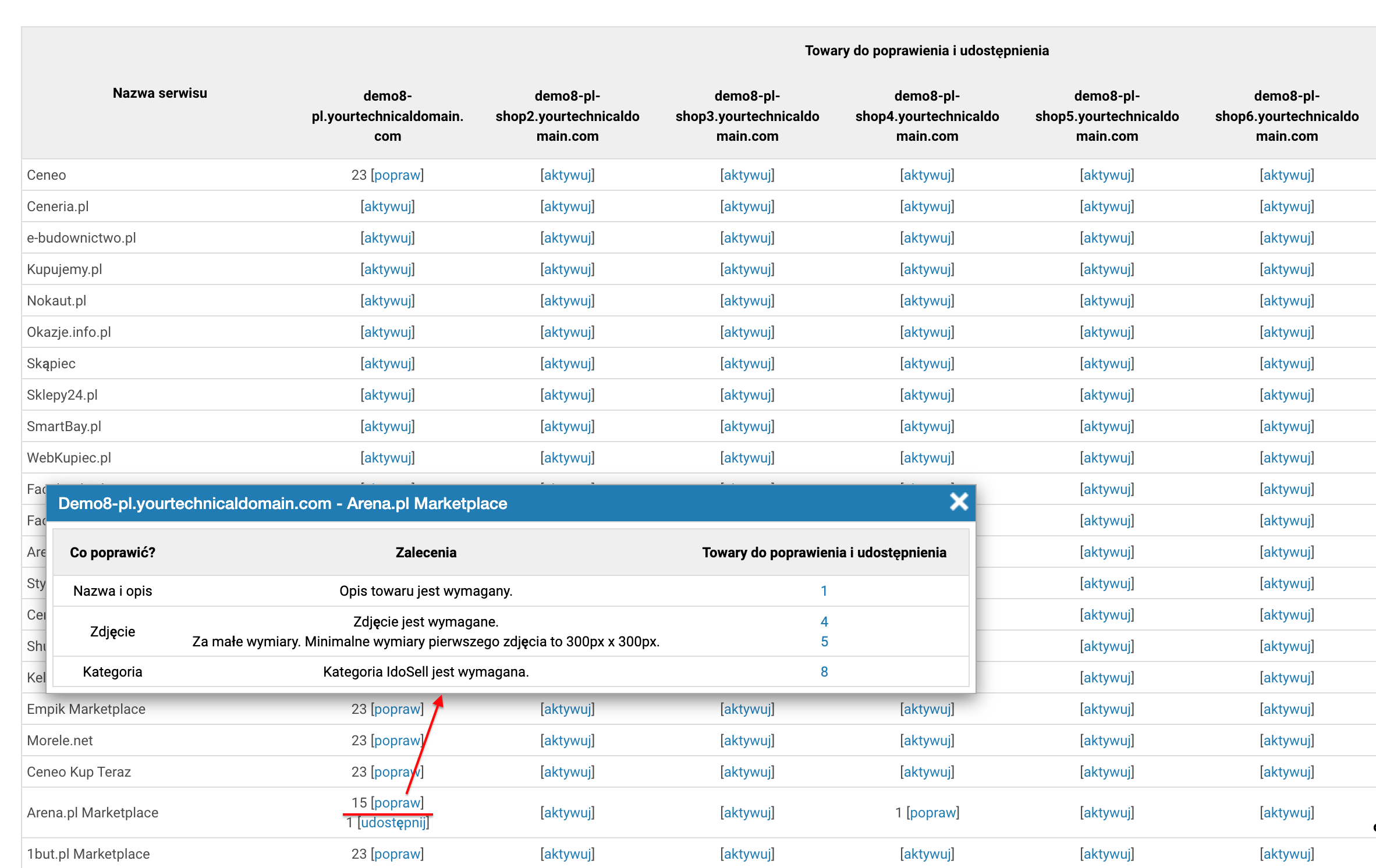Select Kategoria IdoSell jest wymagana text
Image resolution: width=1376 pixels, height=868 pixels.
coord(426,672)
